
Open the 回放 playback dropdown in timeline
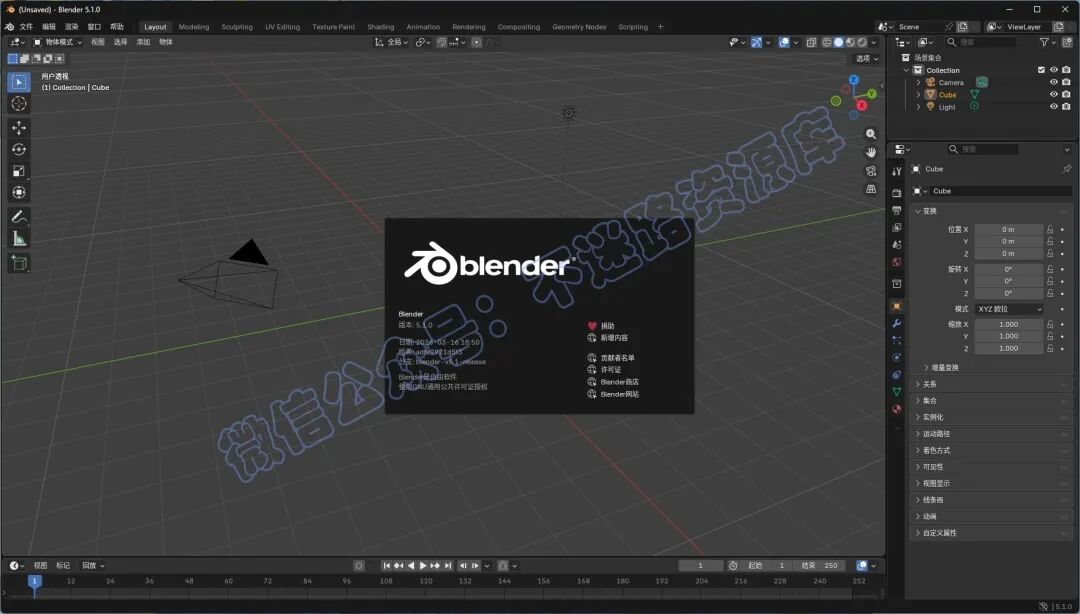point(93,565)
